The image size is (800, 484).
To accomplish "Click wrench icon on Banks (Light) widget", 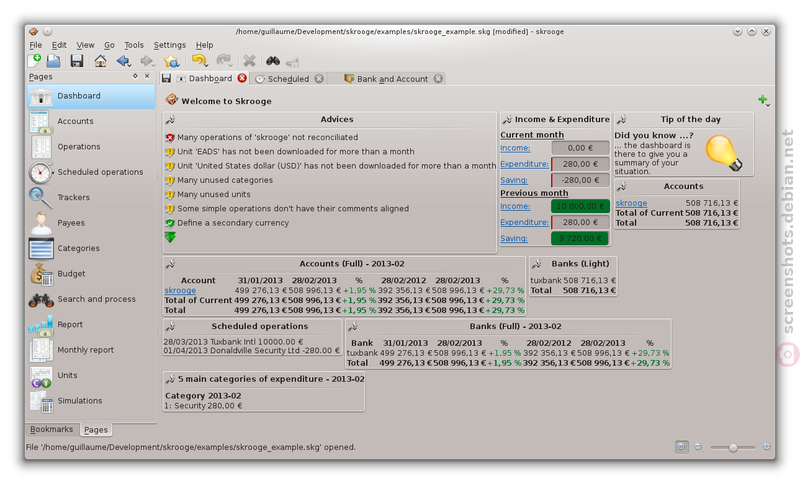I will pyautogui.click(x=536, y=264).
